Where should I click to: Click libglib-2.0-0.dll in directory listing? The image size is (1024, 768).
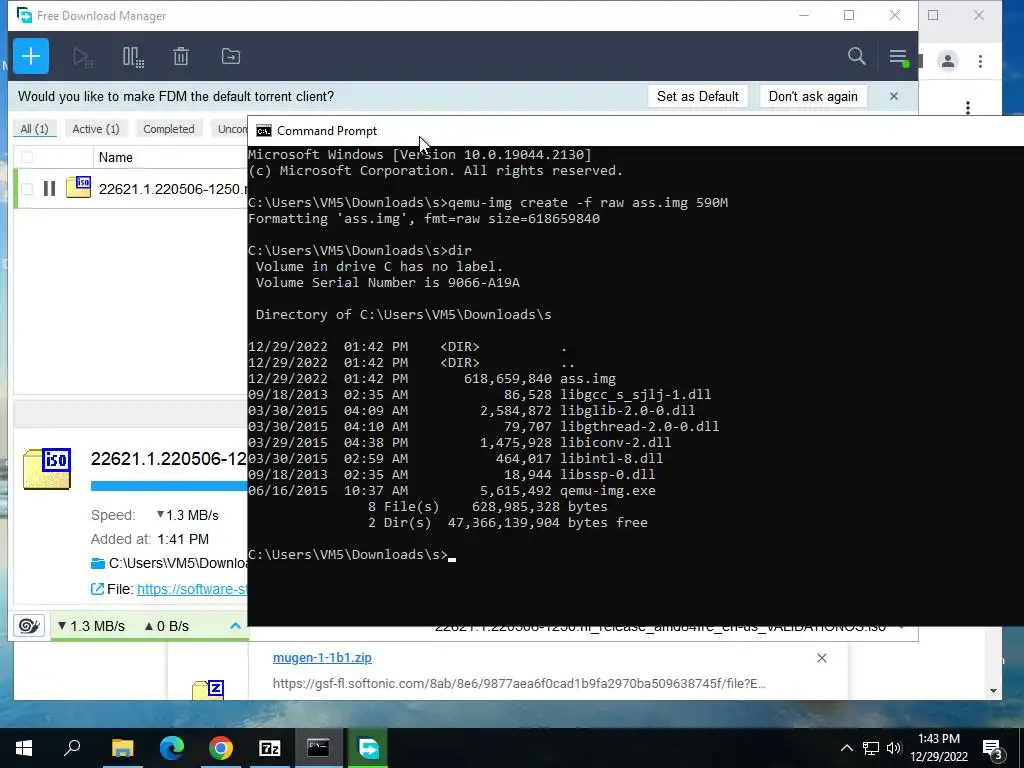628,411
